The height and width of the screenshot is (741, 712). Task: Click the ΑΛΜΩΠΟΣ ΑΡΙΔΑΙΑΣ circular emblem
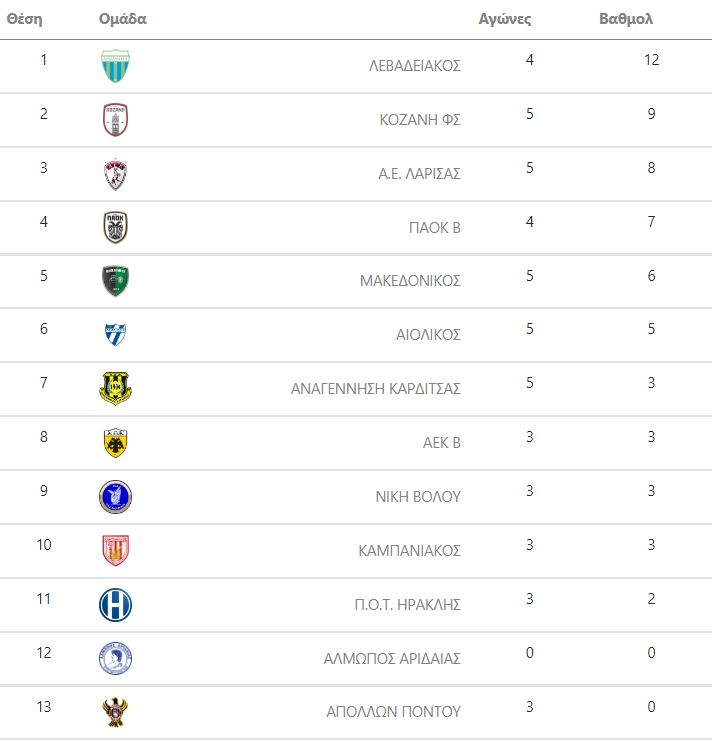pyautogui.click(x=115, y=658)
